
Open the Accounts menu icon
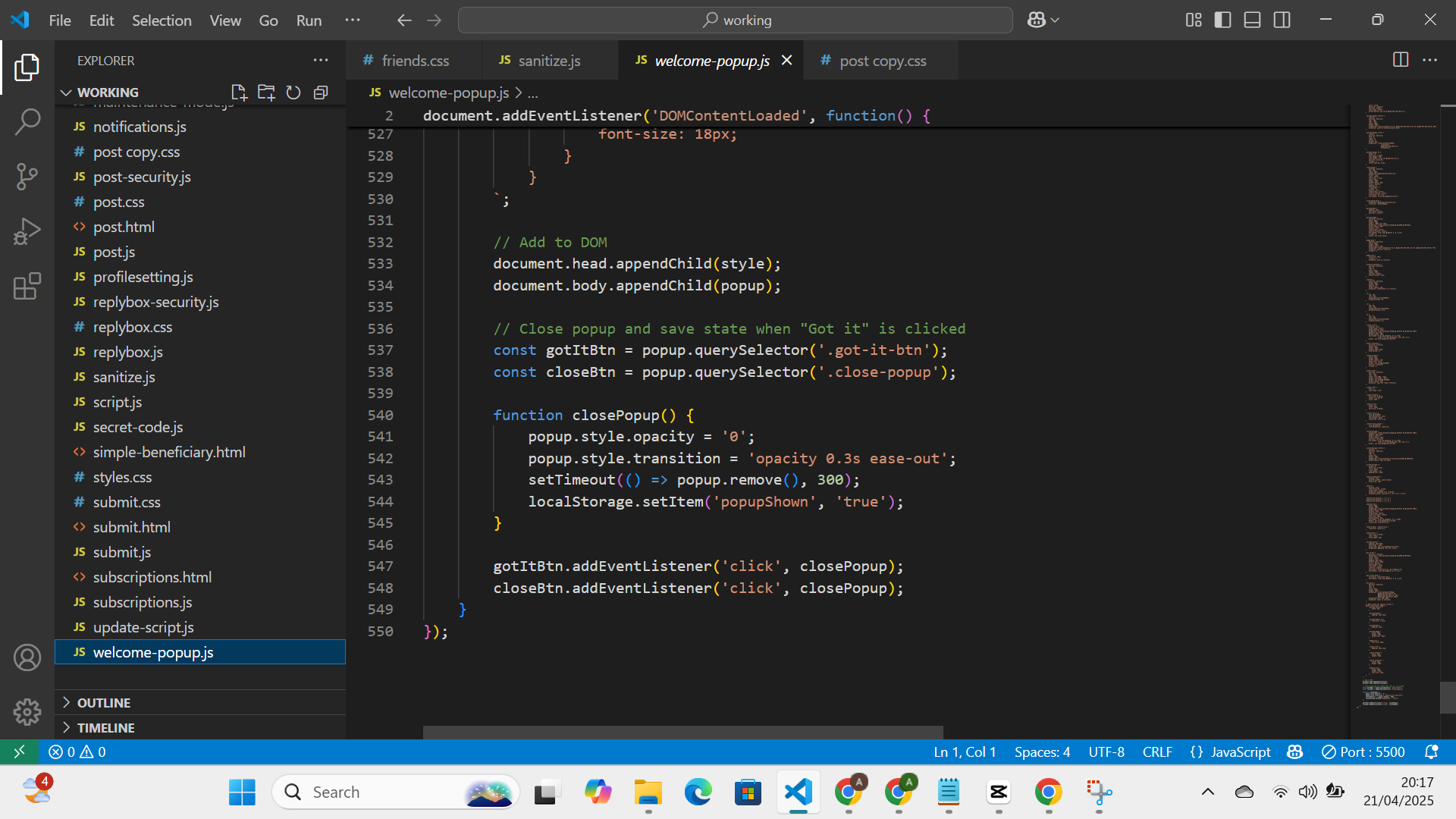coord(27,657)
